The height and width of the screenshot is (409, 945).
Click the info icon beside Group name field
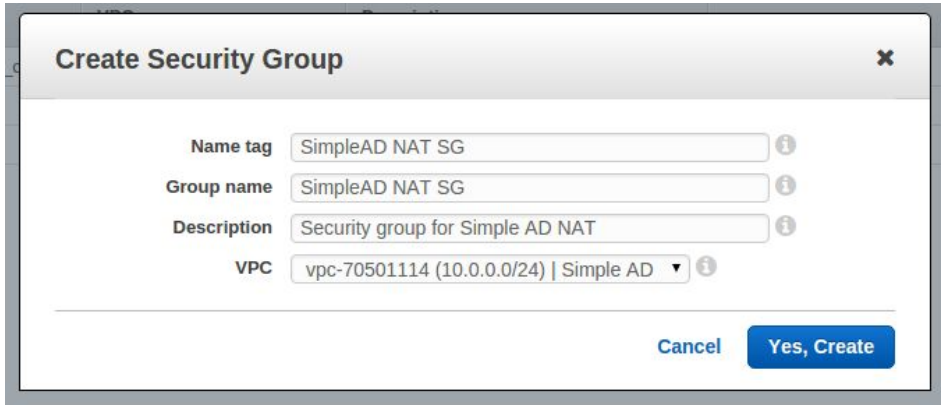(786, 186)
